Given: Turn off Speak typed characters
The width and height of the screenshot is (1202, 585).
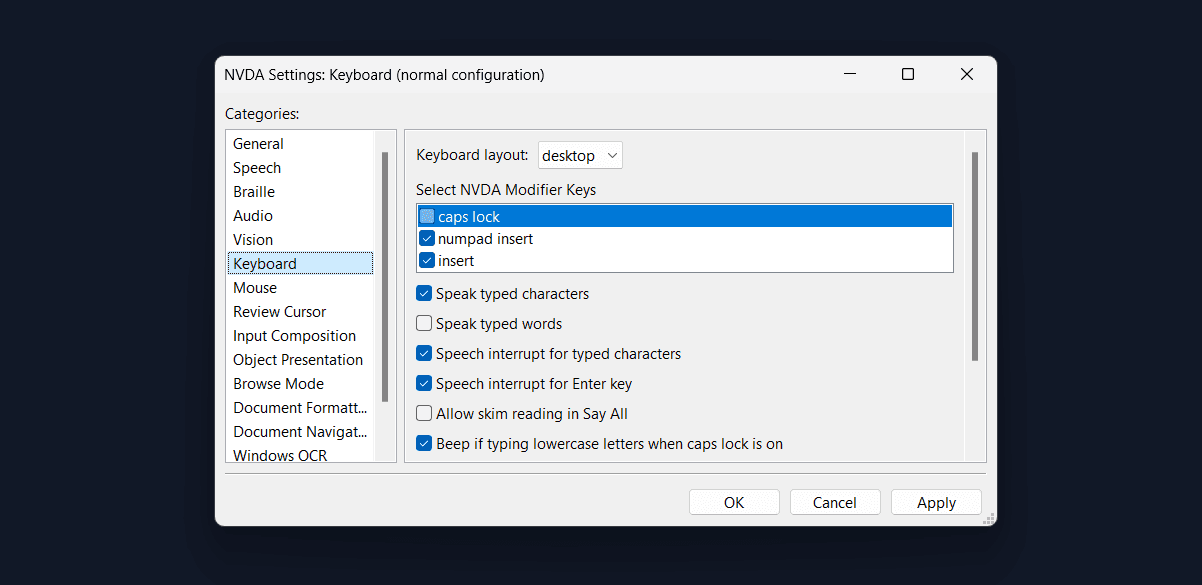Looking at the screenshot, I should (423, 293).
